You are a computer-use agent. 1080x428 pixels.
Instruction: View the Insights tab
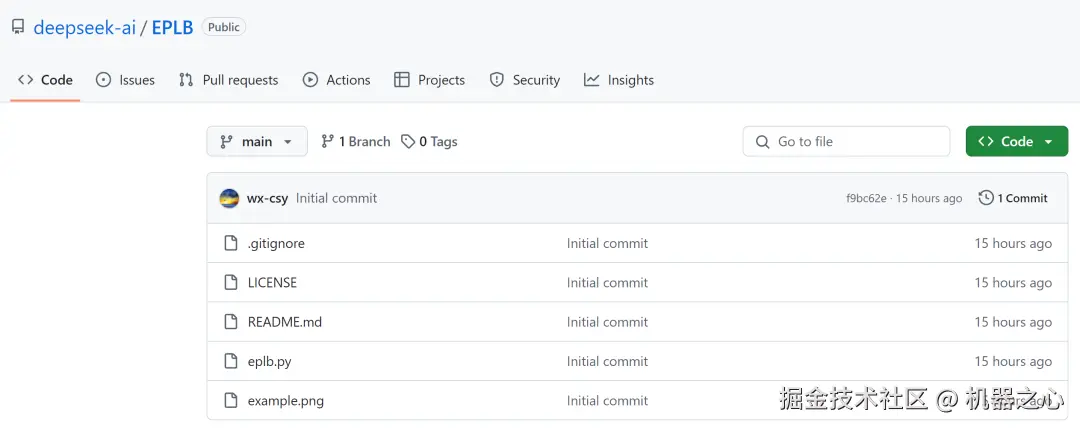pos(619,80)
